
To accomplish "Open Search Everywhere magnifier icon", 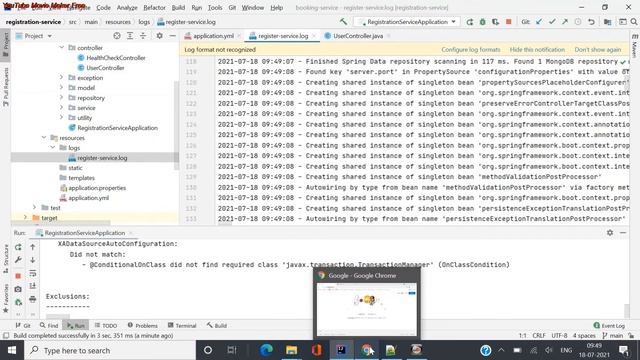I will pos(634,22).
